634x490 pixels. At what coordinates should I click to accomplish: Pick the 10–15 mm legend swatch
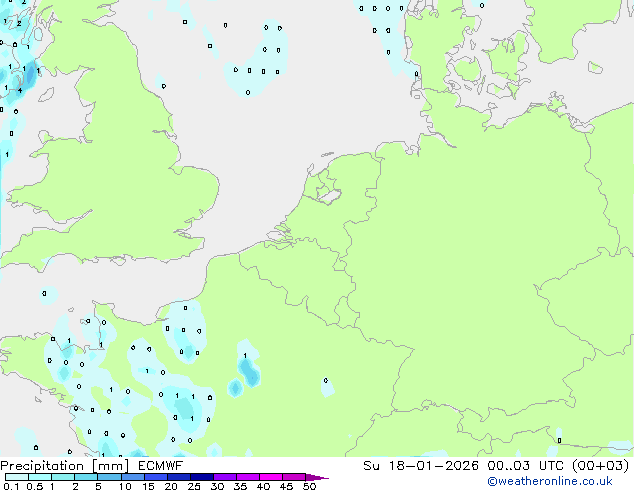(x=132, y=477)
